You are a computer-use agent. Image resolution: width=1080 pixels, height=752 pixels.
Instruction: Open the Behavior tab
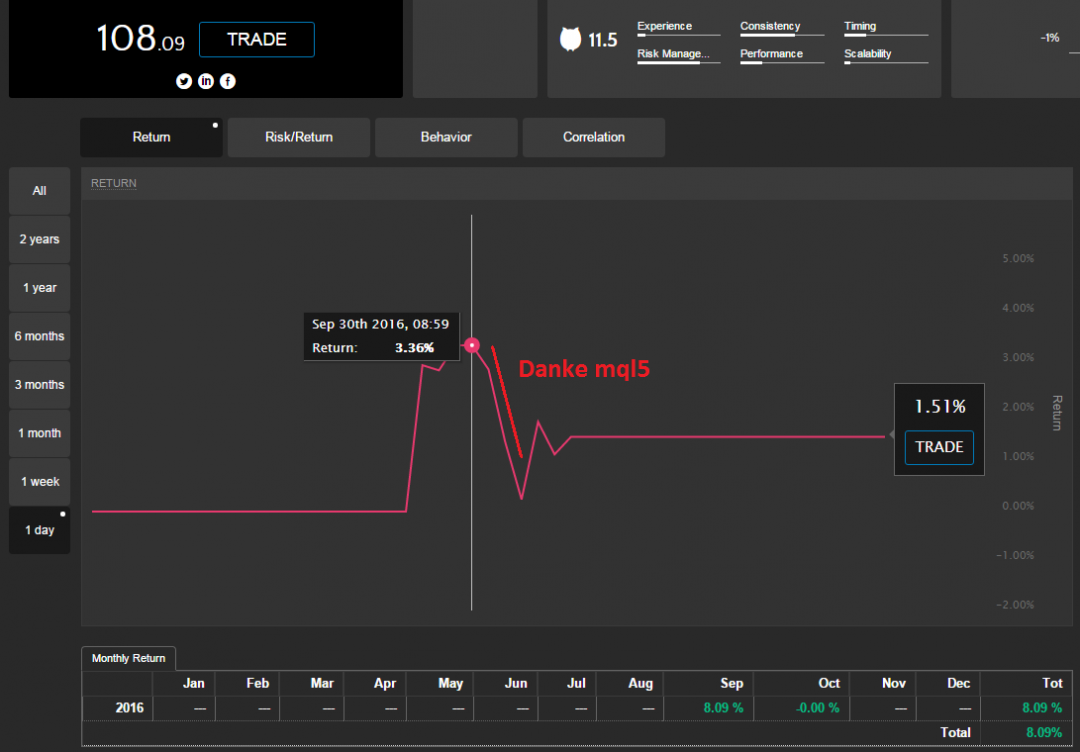(446, 137)
